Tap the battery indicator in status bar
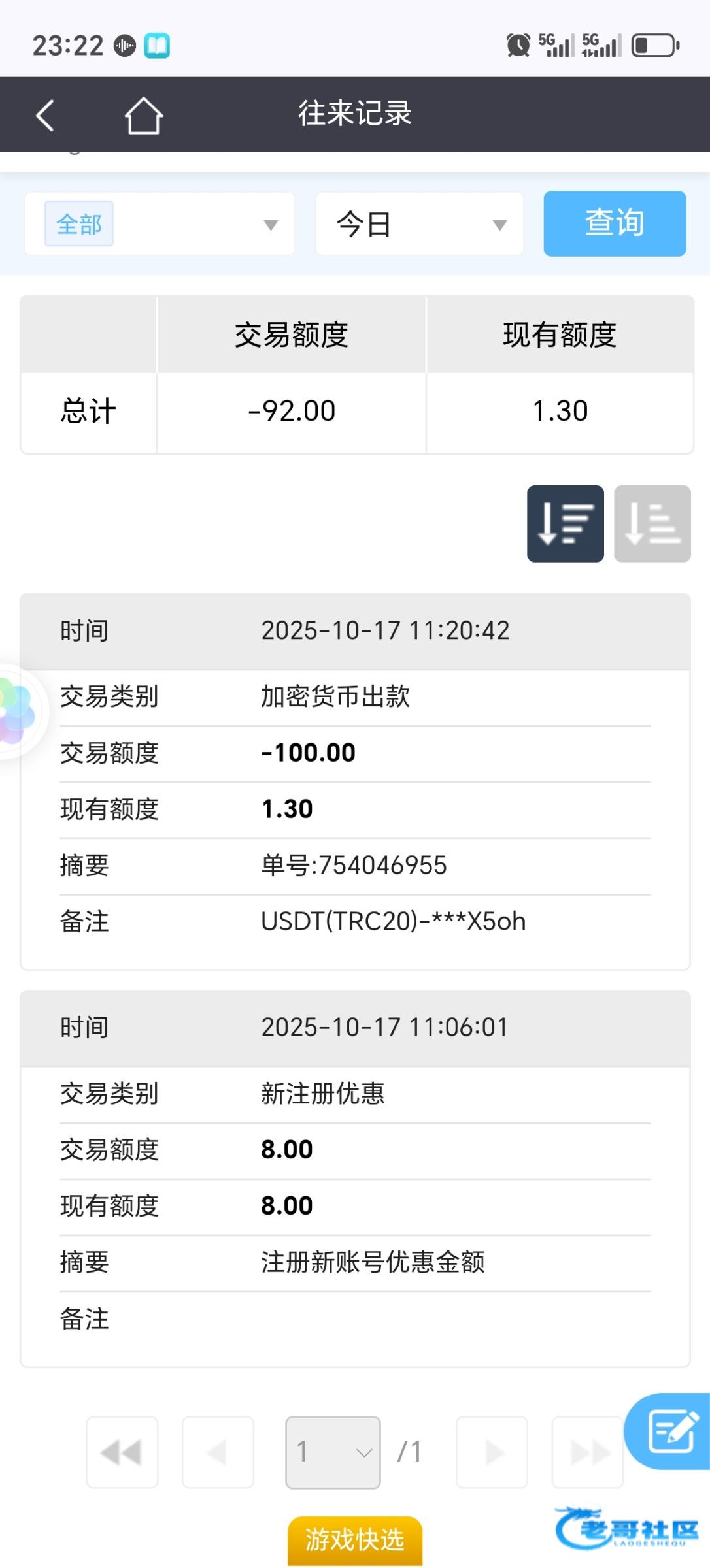The height and width of the screenshot is (1568, 710). coord(655,45)
